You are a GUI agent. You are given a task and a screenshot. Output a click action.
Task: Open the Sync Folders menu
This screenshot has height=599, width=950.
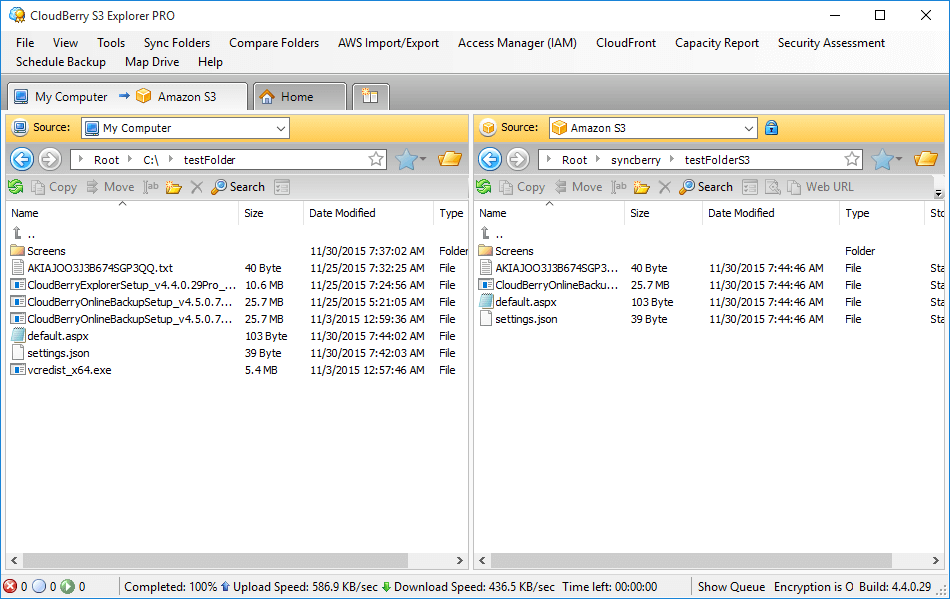[x=176, y=43]
